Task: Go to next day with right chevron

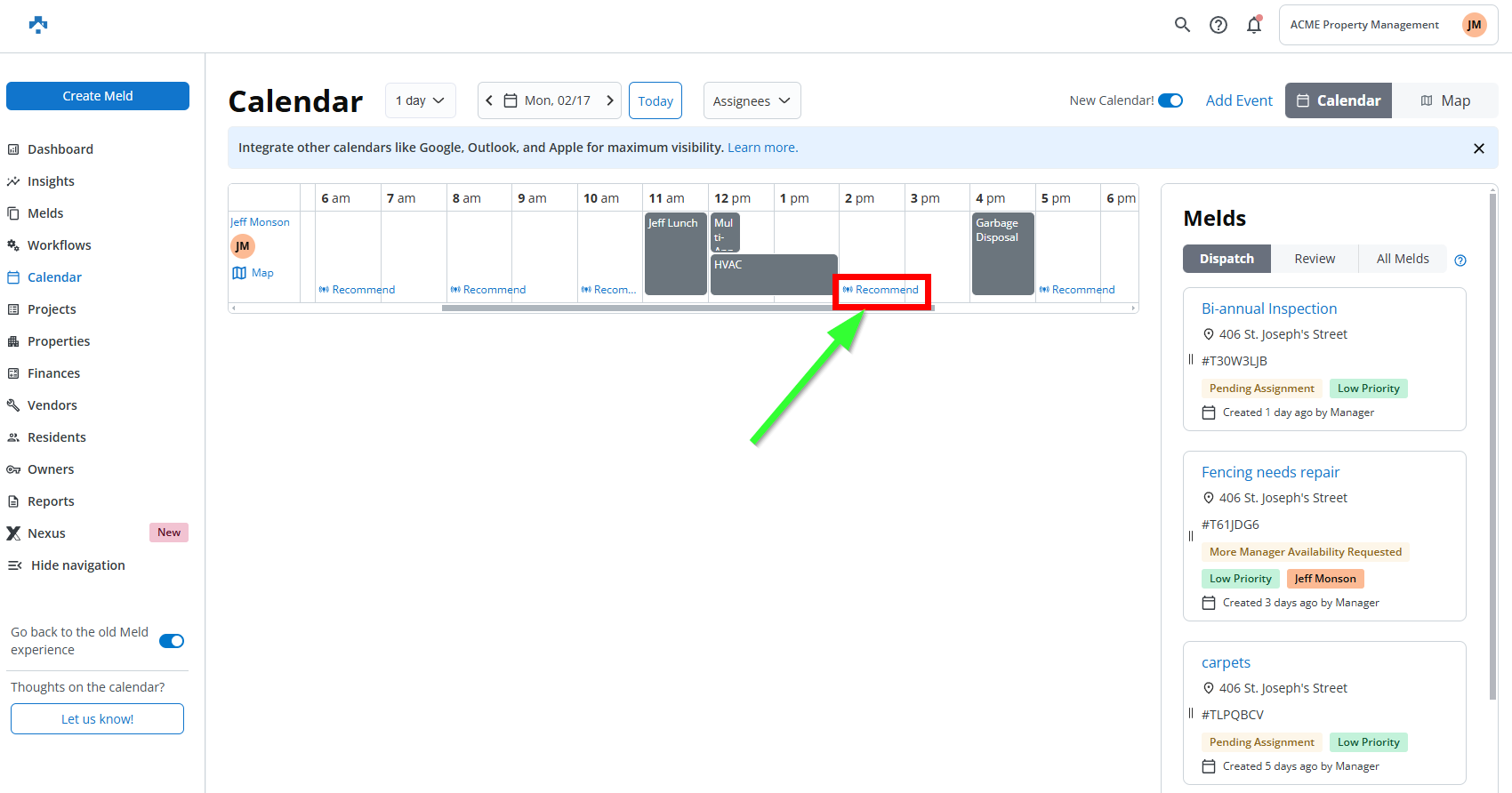Action: click(610, 100)
